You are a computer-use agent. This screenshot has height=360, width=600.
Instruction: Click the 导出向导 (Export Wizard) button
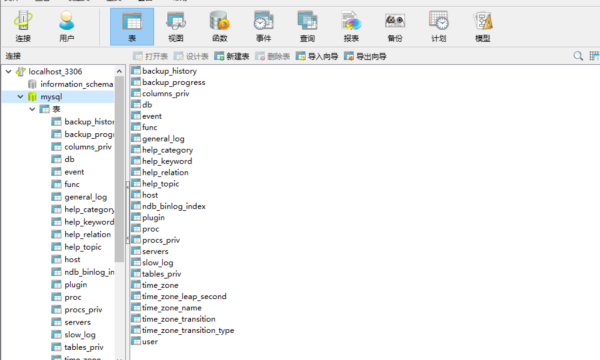tap(365, 57)
